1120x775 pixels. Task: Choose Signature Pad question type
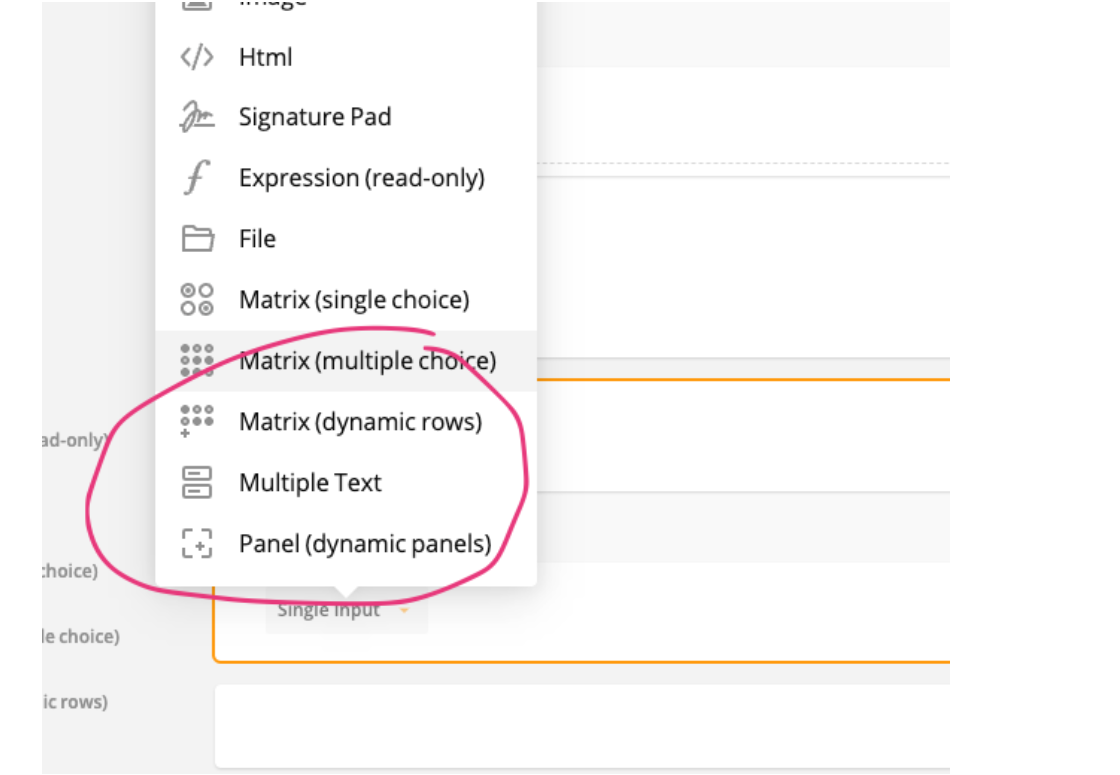coord(346,117)
